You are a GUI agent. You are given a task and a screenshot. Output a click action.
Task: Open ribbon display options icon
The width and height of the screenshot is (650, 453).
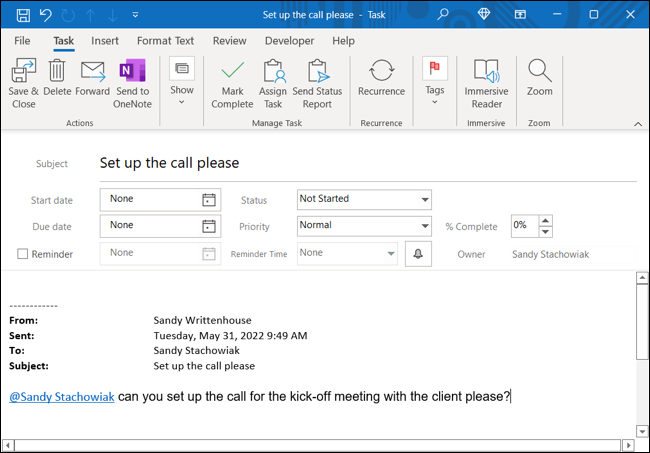[520, 15]
